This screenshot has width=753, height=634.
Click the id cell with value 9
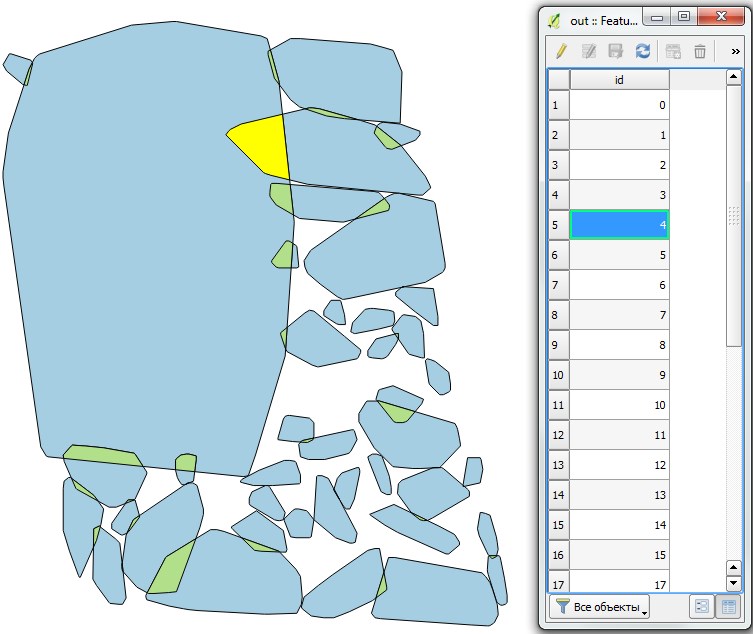click(619, 375)
